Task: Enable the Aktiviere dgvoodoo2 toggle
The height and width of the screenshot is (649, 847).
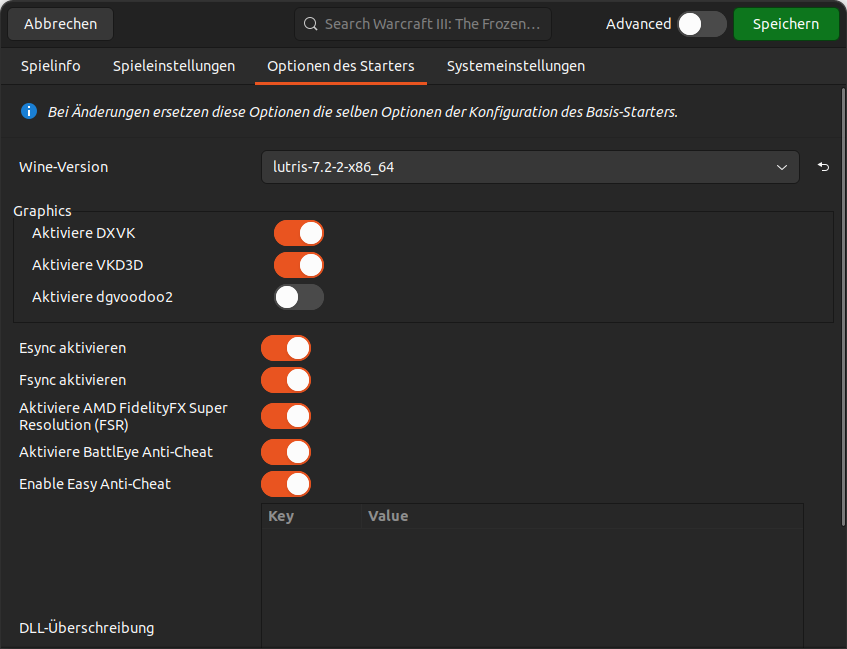Action: pyautogui.click(x=298, y=297)
